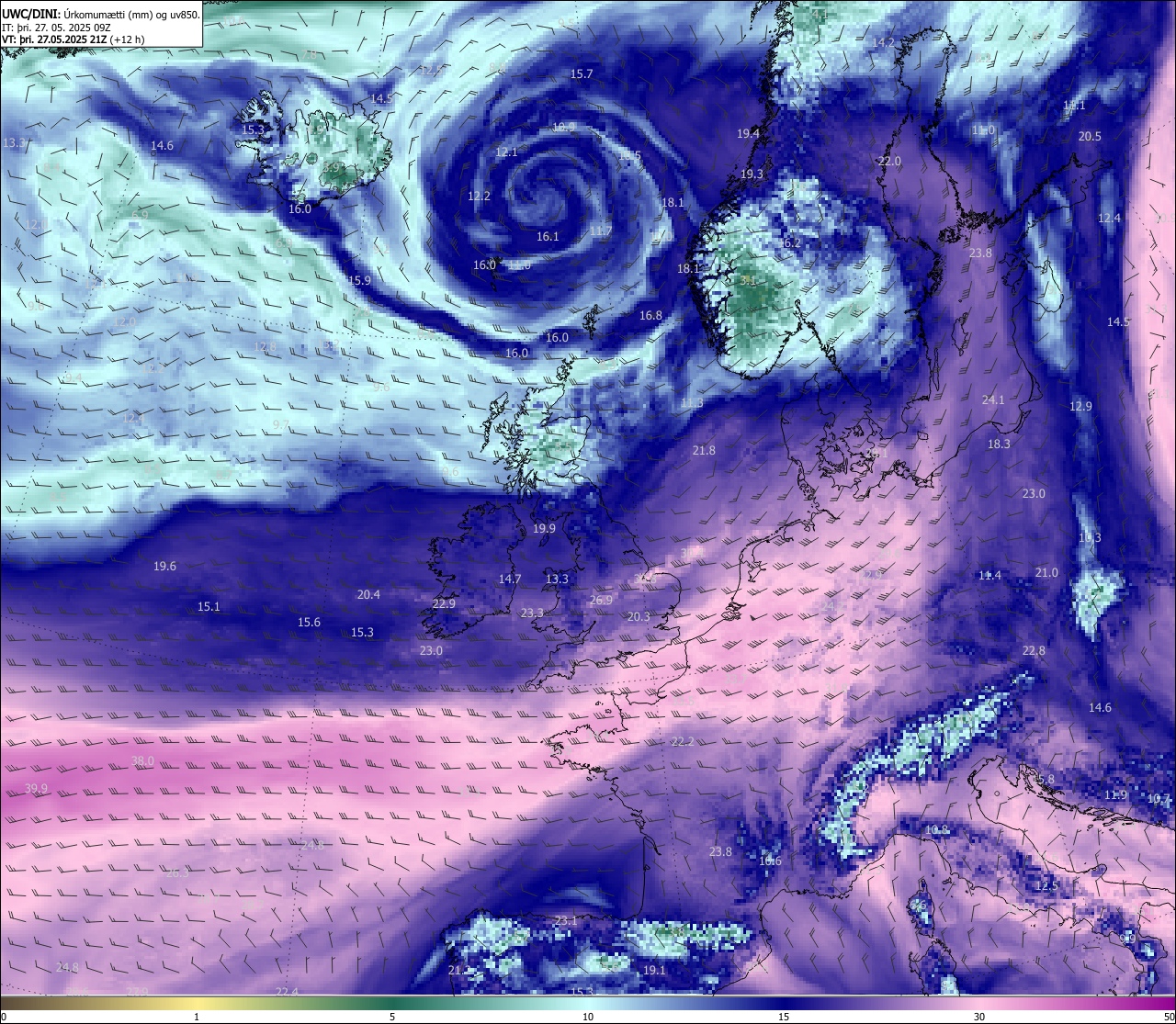Click the 22.9 value over western Ireland
This screenshot has height=1024, width=1176.
pyautogui.click(x=444, y=603)
